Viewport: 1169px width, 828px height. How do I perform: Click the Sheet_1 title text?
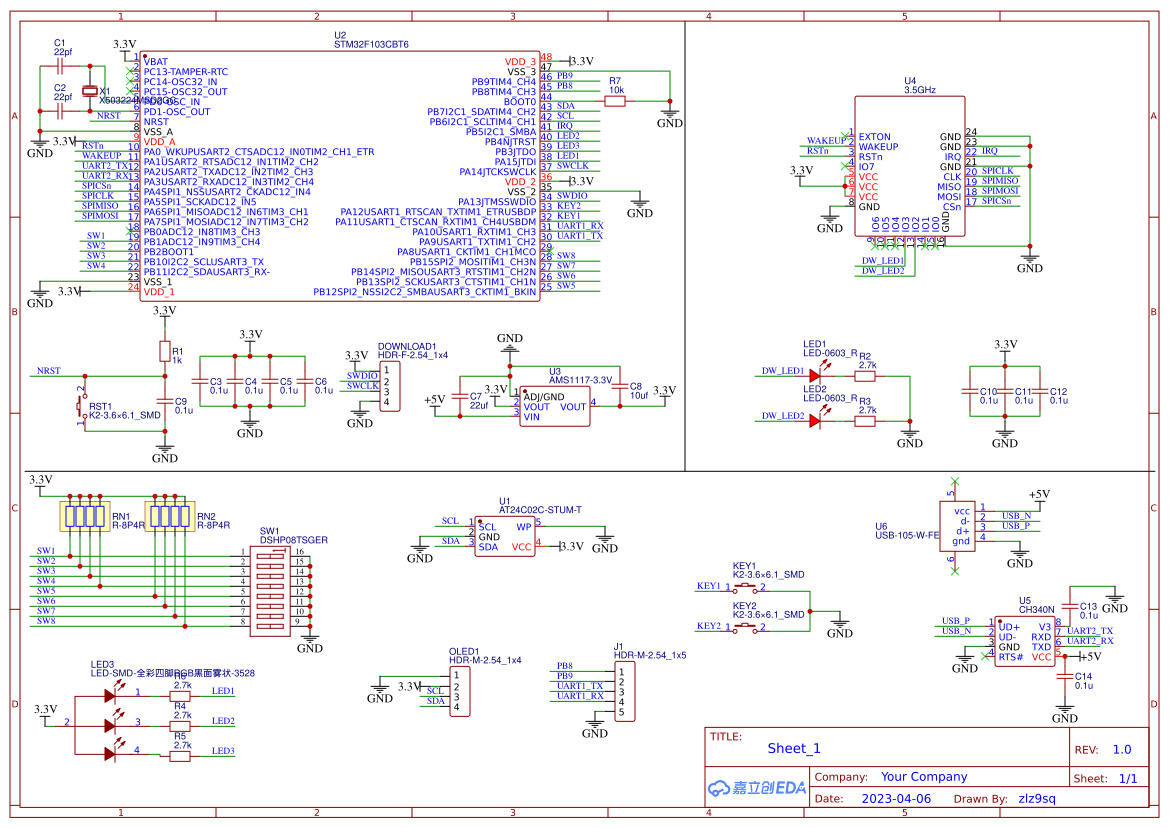tap(793, 748)
